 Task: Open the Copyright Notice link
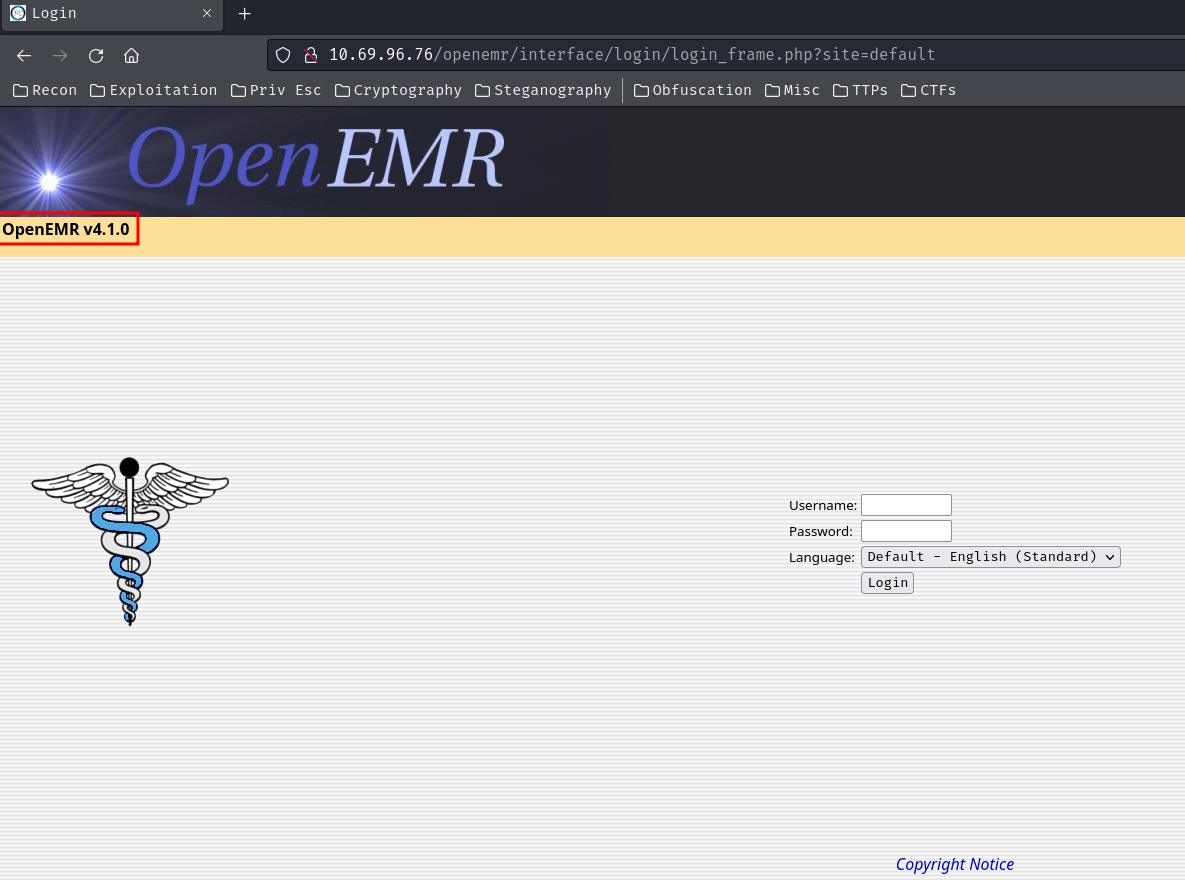pyautogui.click(x=954, y=864)
